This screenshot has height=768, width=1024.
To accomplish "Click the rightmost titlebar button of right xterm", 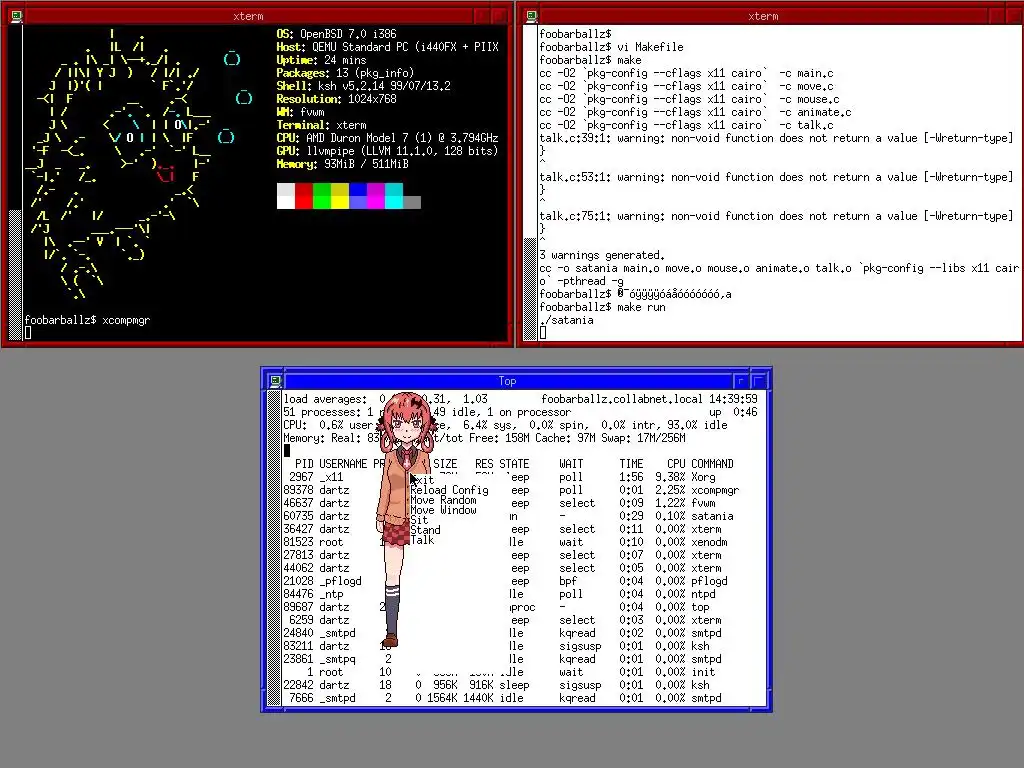I will pyautogui.click(x=1014, y=16).
